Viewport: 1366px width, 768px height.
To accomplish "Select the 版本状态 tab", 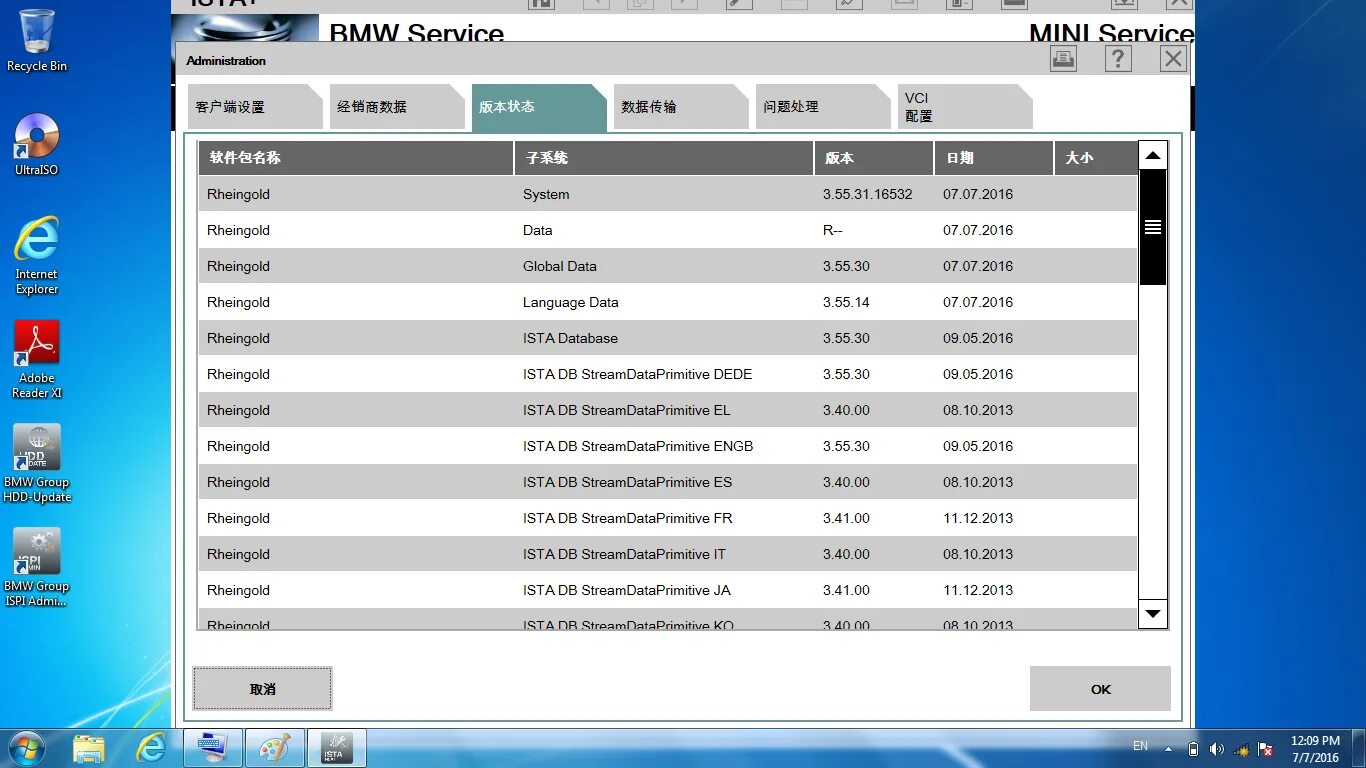I will click(x=539, y=107).
